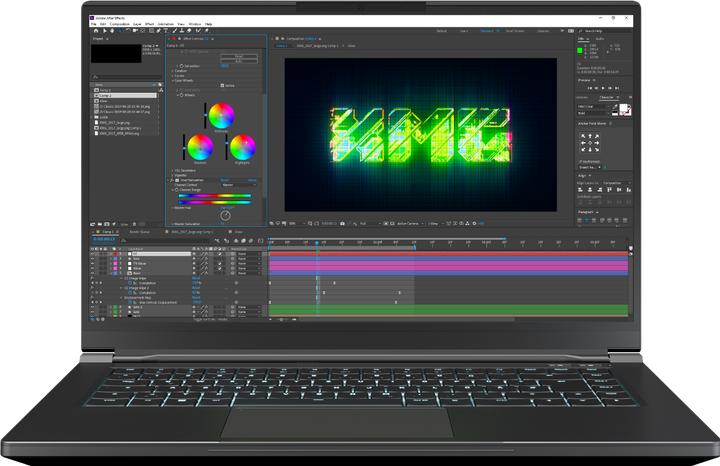Select the Pen tool

click(x=158, y=31)
